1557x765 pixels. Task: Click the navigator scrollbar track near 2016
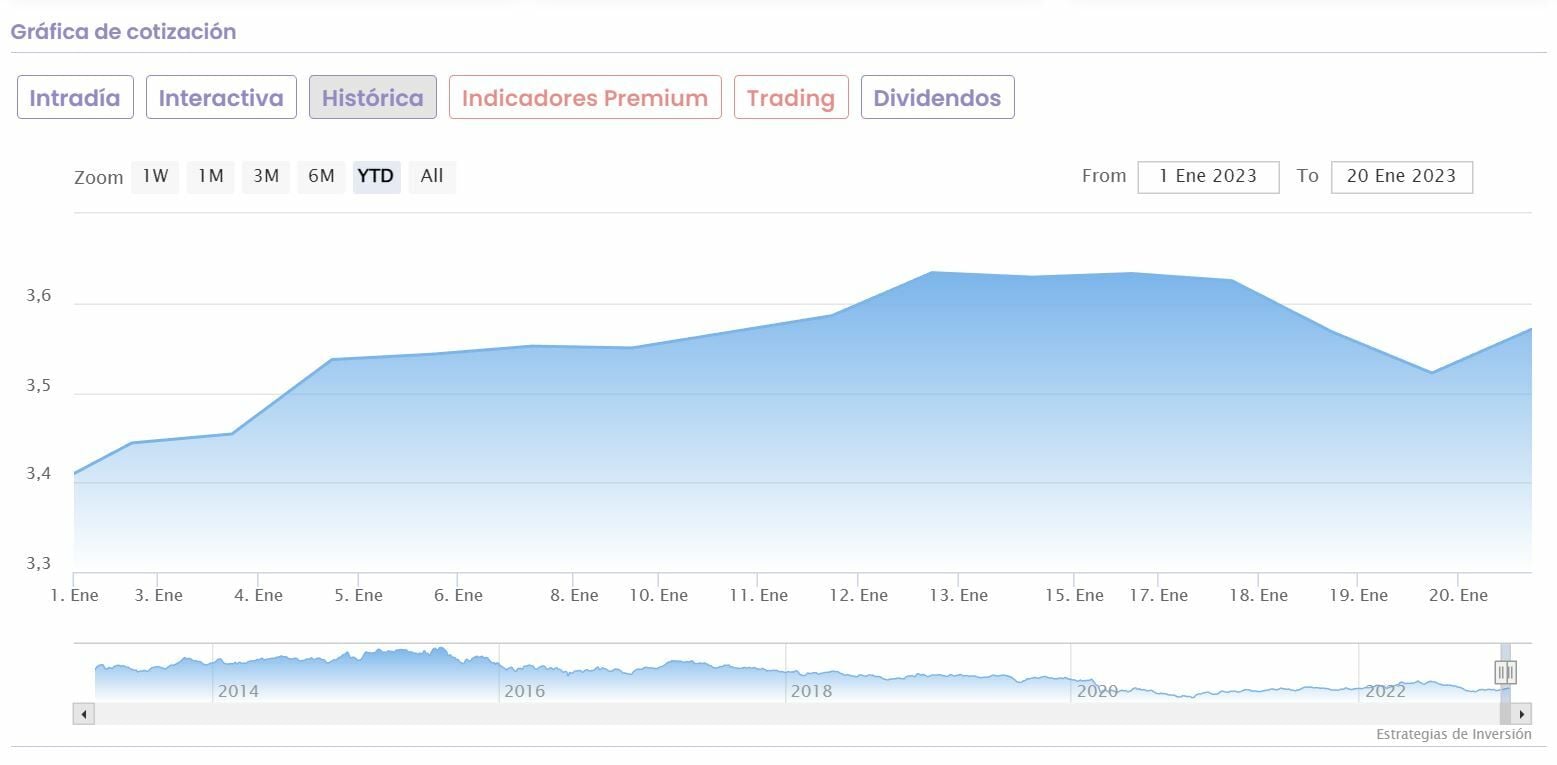pos(524,714)
